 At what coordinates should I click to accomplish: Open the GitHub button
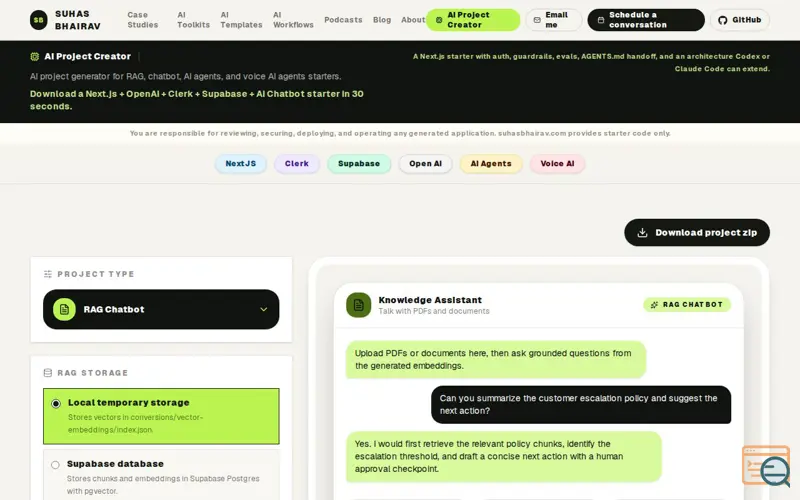point(740,20)
